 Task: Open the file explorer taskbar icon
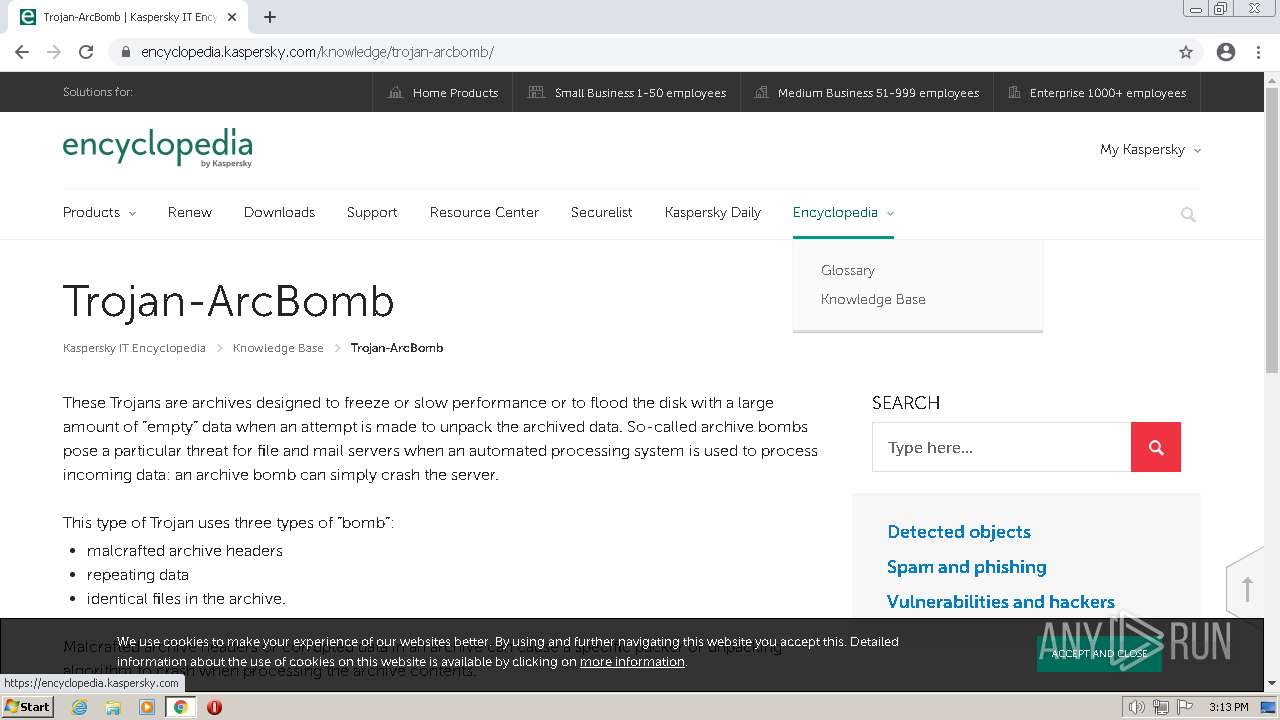click(113, 707)
